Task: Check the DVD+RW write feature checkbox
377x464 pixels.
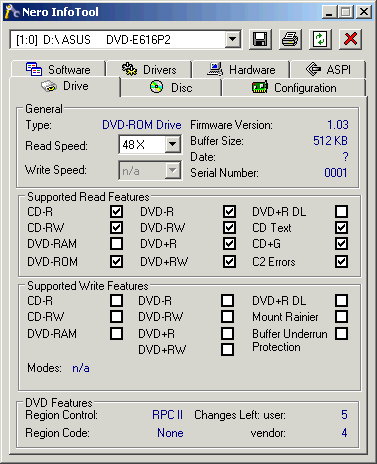Action: pos(227,350)
